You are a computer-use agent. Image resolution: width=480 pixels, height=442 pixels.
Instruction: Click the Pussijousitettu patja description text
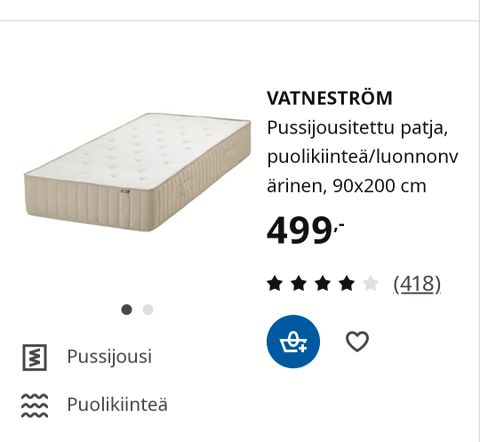357,128
